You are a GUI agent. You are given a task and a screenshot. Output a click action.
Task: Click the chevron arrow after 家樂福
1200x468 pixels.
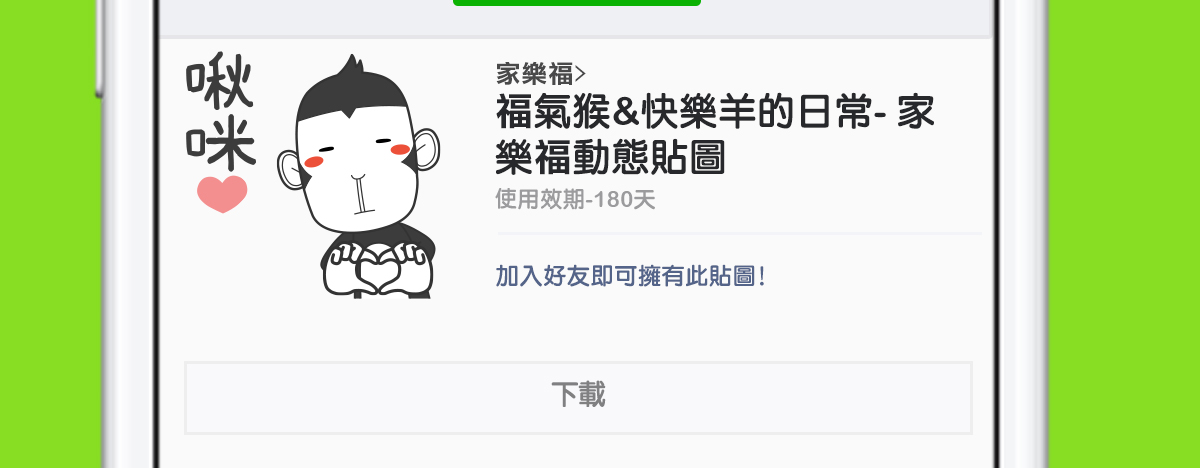(x=581, y=73)
